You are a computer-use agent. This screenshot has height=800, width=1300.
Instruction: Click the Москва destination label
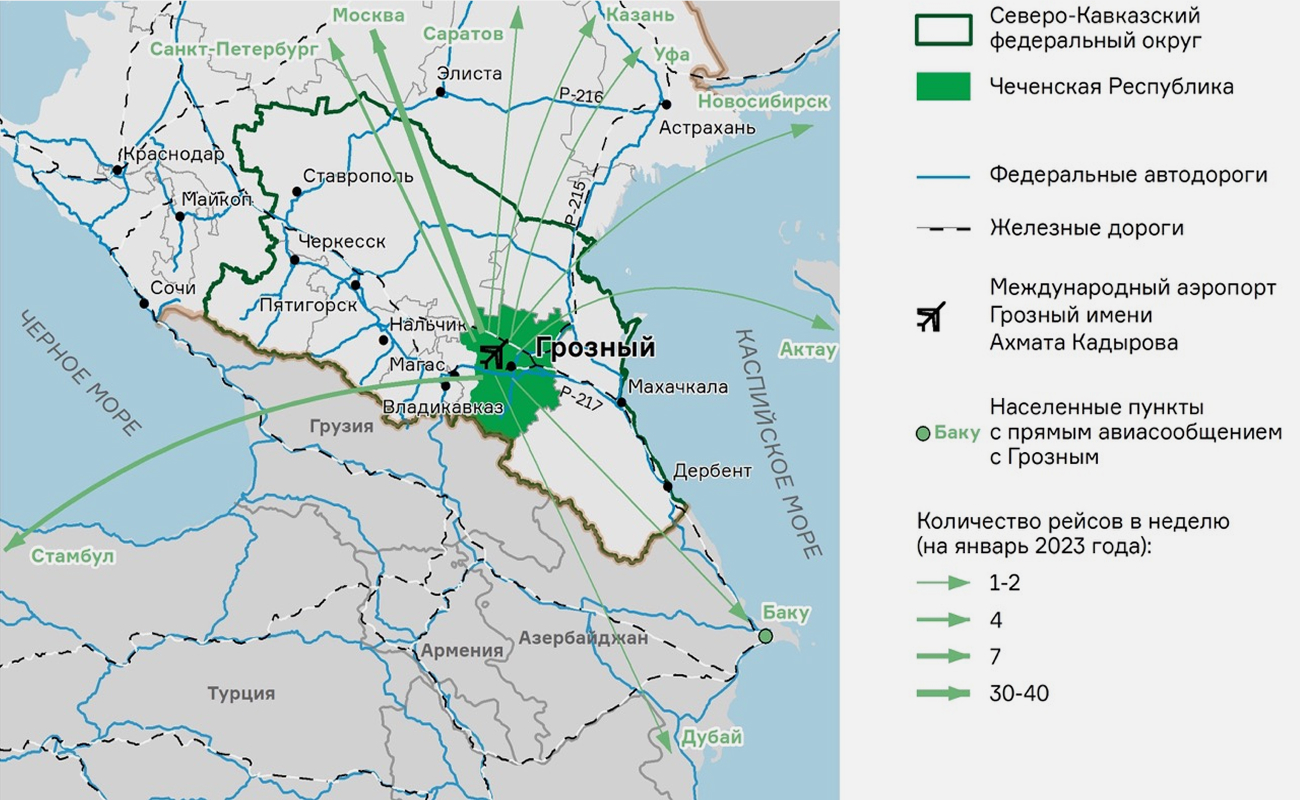[368, 16]
